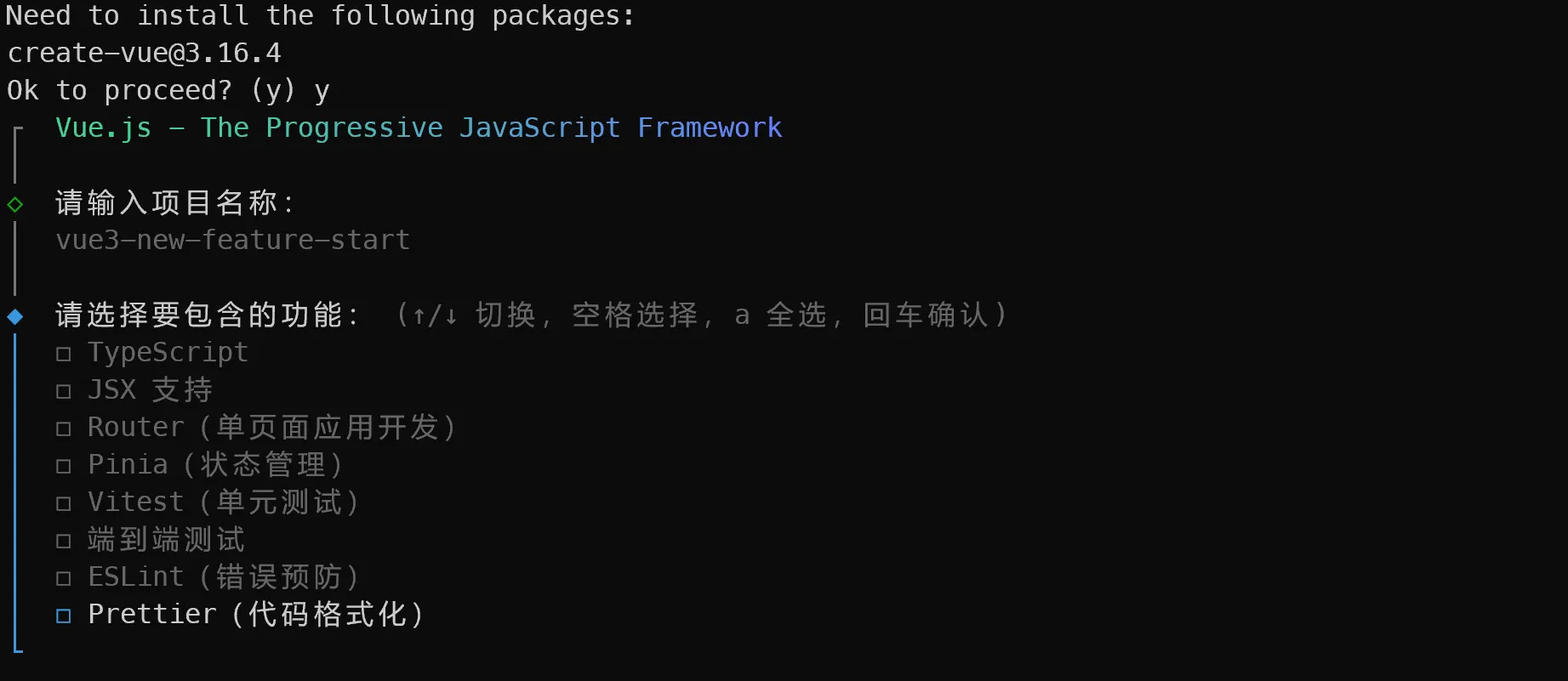
Task: Tick the Vitest (单元测试) checkbox
Action: coord(64,503)
